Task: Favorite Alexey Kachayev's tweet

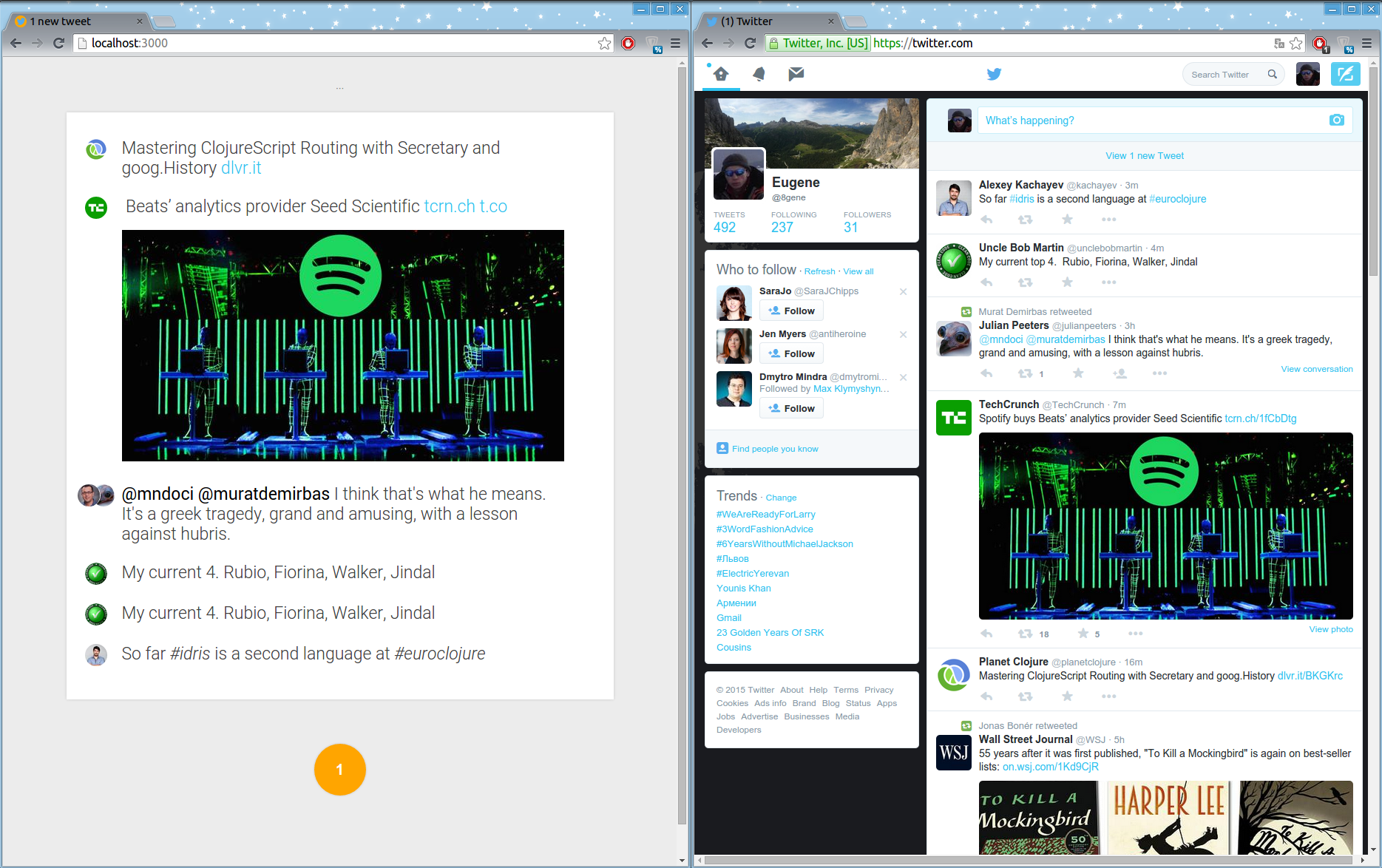Action: pyautogui.click(x=1067, y=220)
